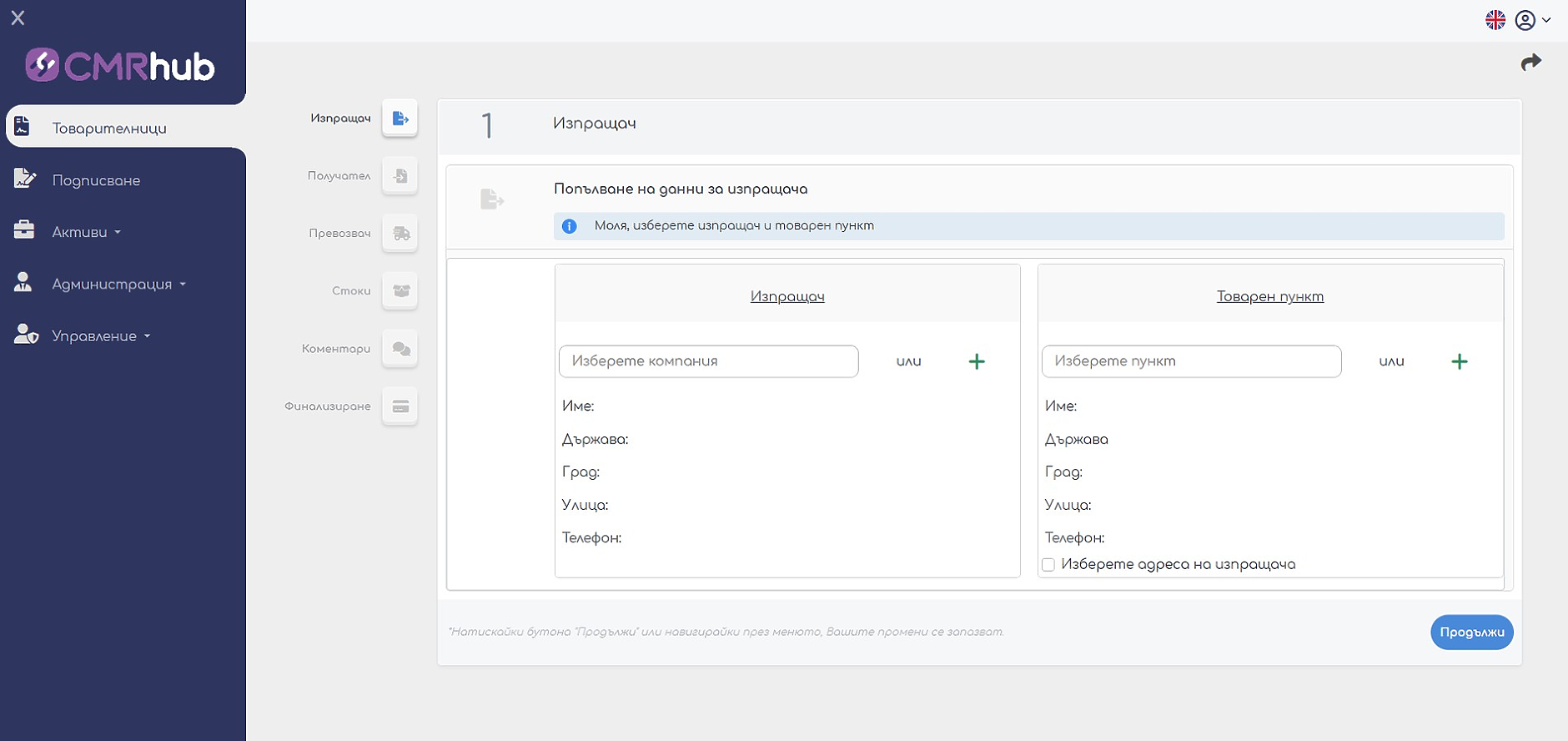
Task: Click the Изпращач step label
Action: [x=340, y=118]
